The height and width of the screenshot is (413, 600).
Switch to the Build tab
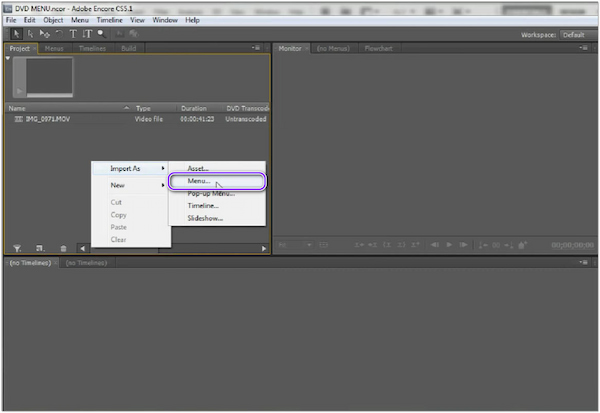click(x=129, y=49)
